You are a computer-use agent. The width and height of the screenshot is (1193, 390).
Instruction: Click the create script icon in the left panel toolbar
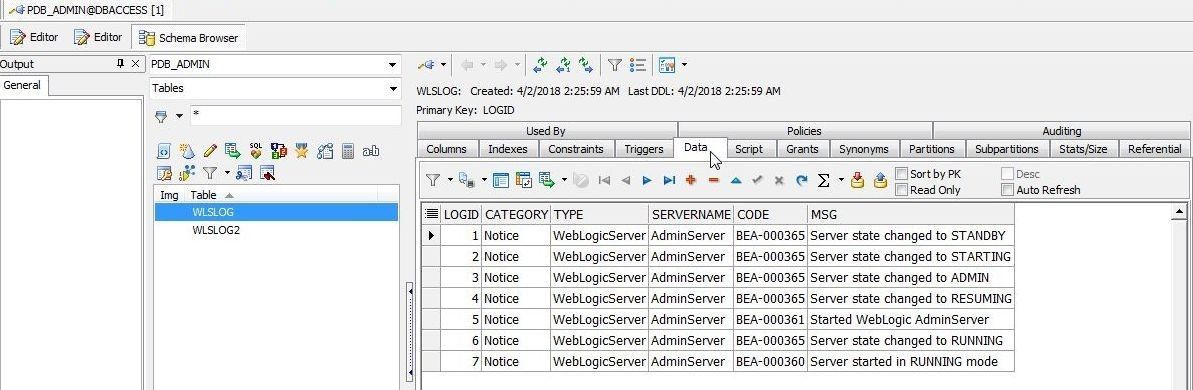pos(164,151)
